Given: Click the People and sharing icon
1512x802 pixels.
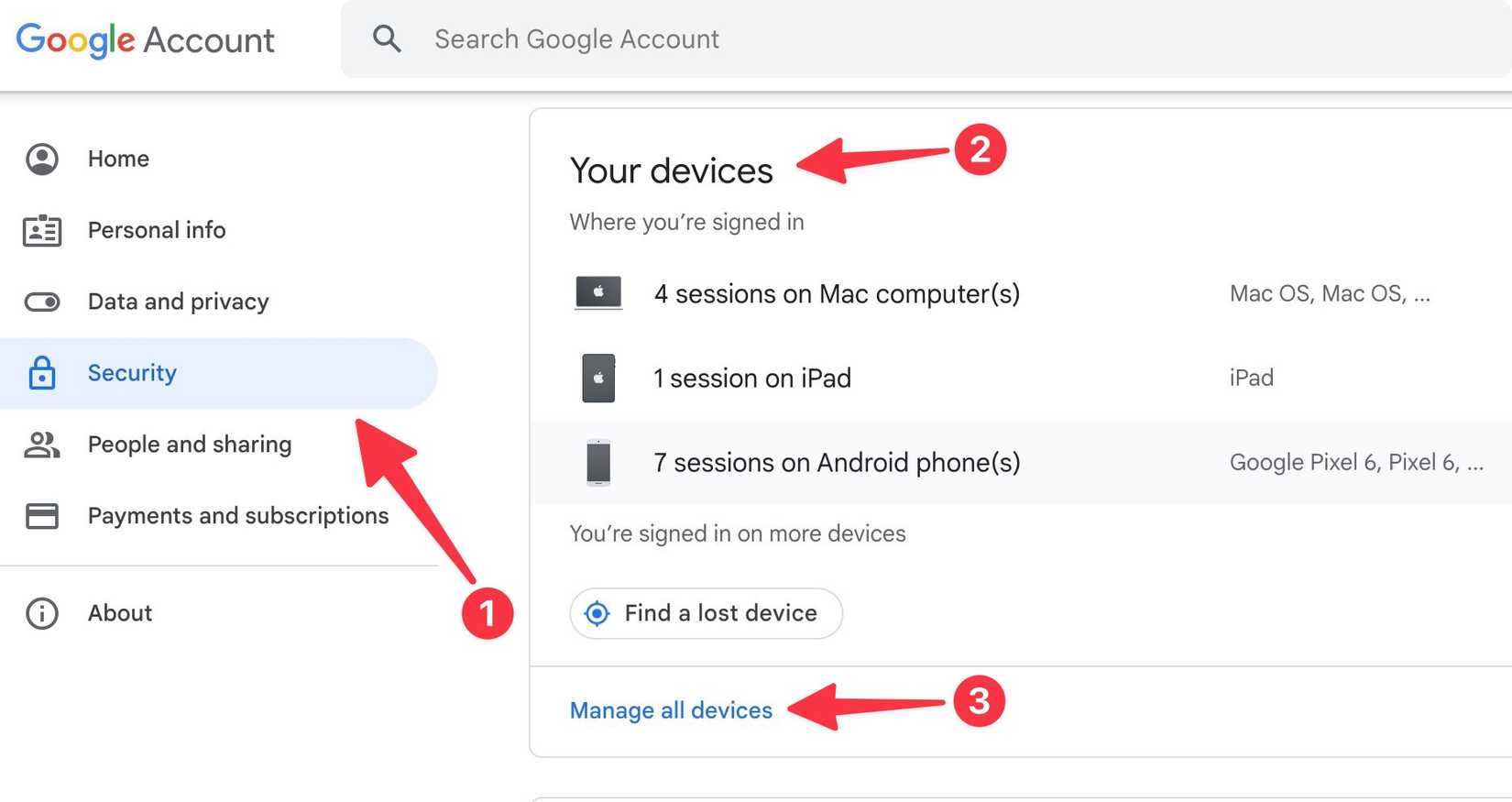Looking at the screenshot, I should pyautogui.click(x=42, y=445).
